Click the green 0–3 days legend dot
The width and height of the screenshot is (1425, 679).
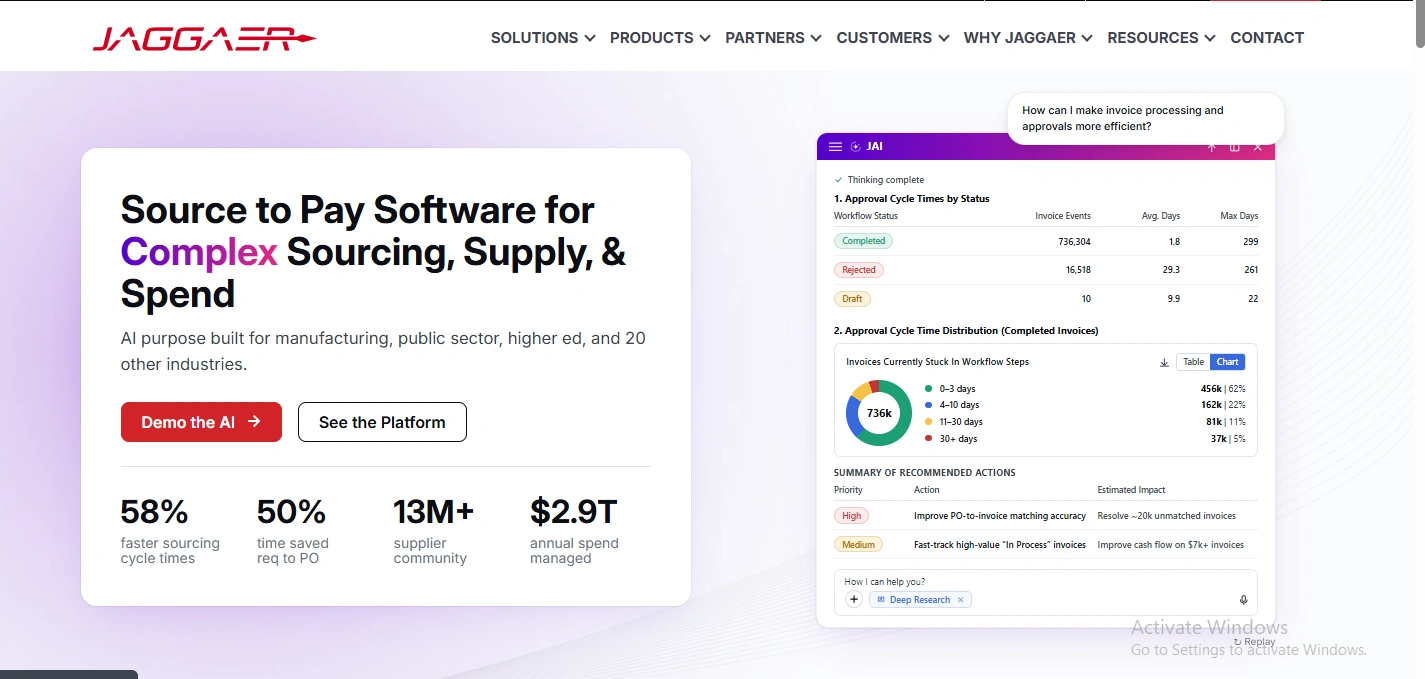(x=928, y=389)
